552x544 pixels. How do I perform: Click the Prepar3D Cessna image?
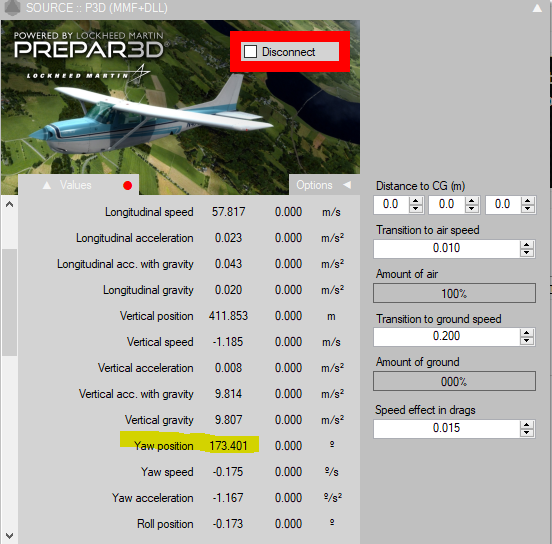pos(180,106)
